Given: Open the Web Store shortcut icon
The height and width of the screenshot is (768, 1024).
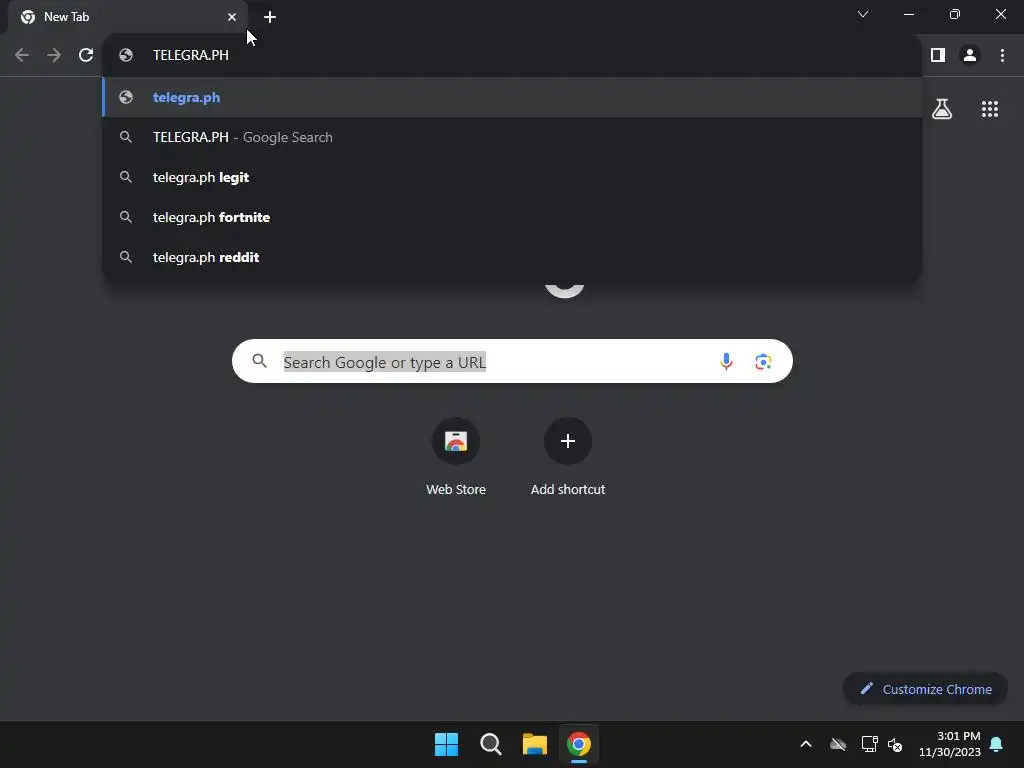Looking at the screenshot, I should pos(456,441).
